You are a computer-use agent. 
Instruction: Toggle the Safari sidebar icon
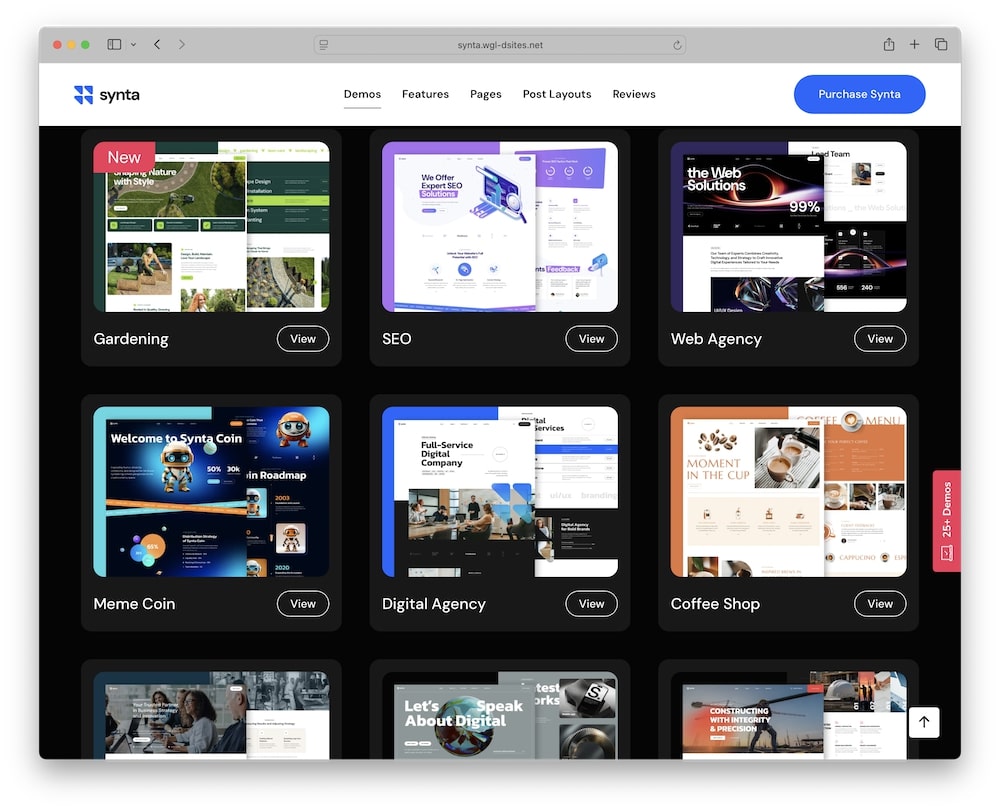tap(114, 45)
